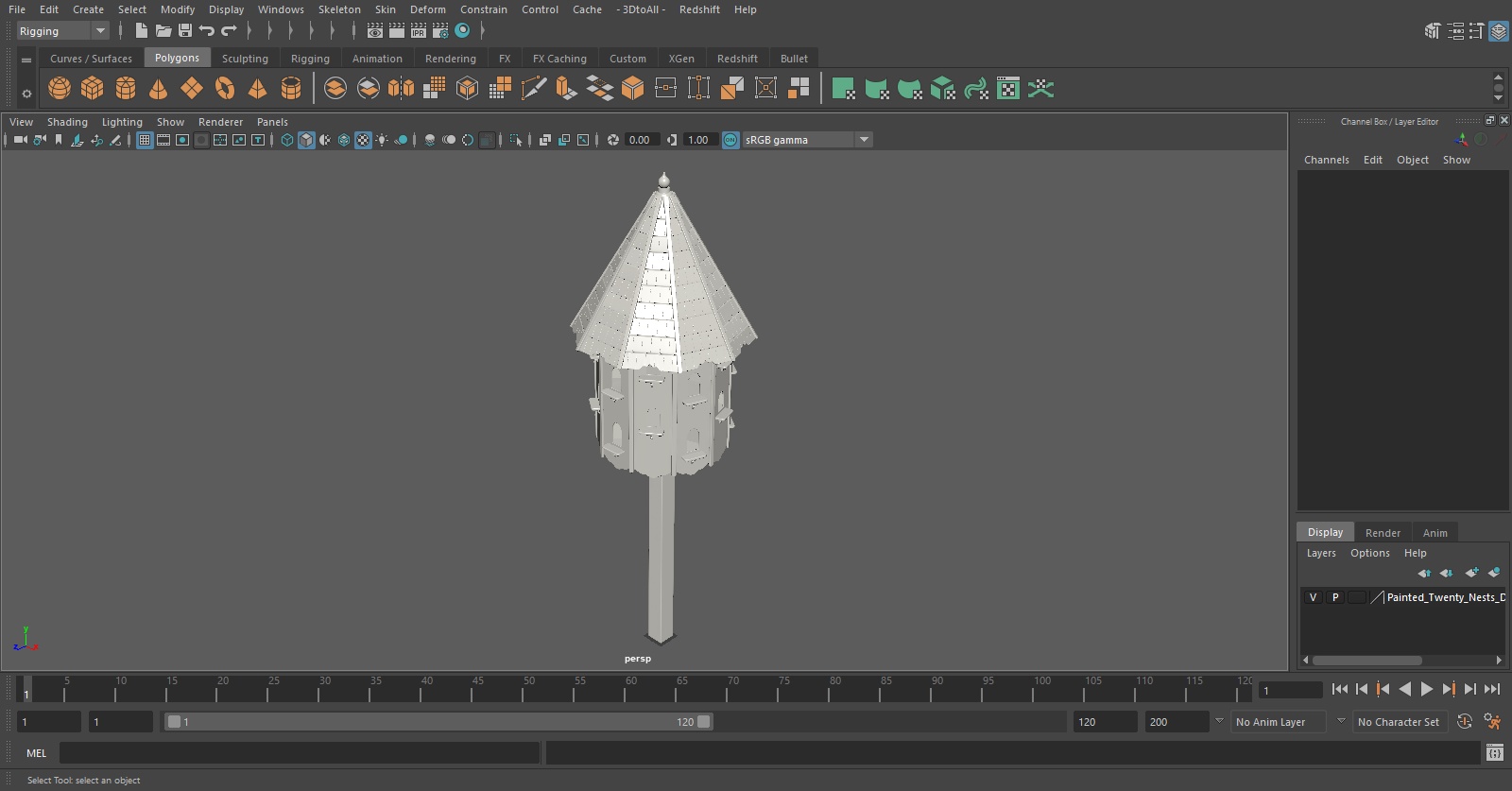This screenshot has height=791, width=1512.
Task: Toggle wireframe shading in viewport
Action: (287, 140)
